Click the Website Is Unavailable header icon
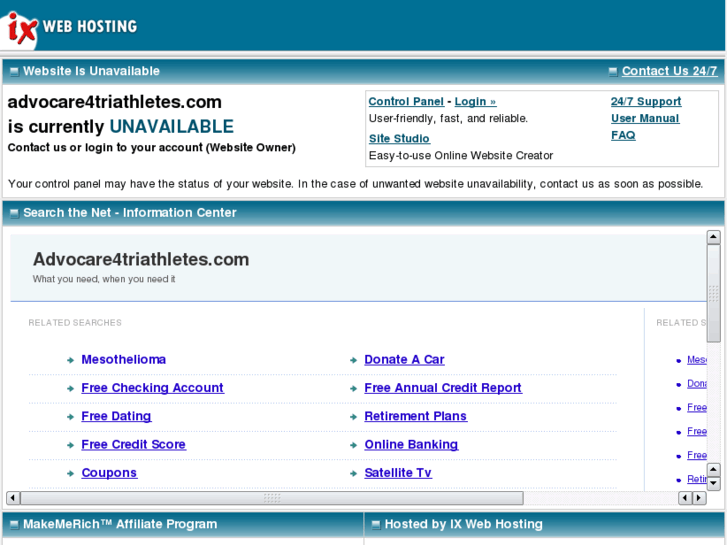 point(14,71)
